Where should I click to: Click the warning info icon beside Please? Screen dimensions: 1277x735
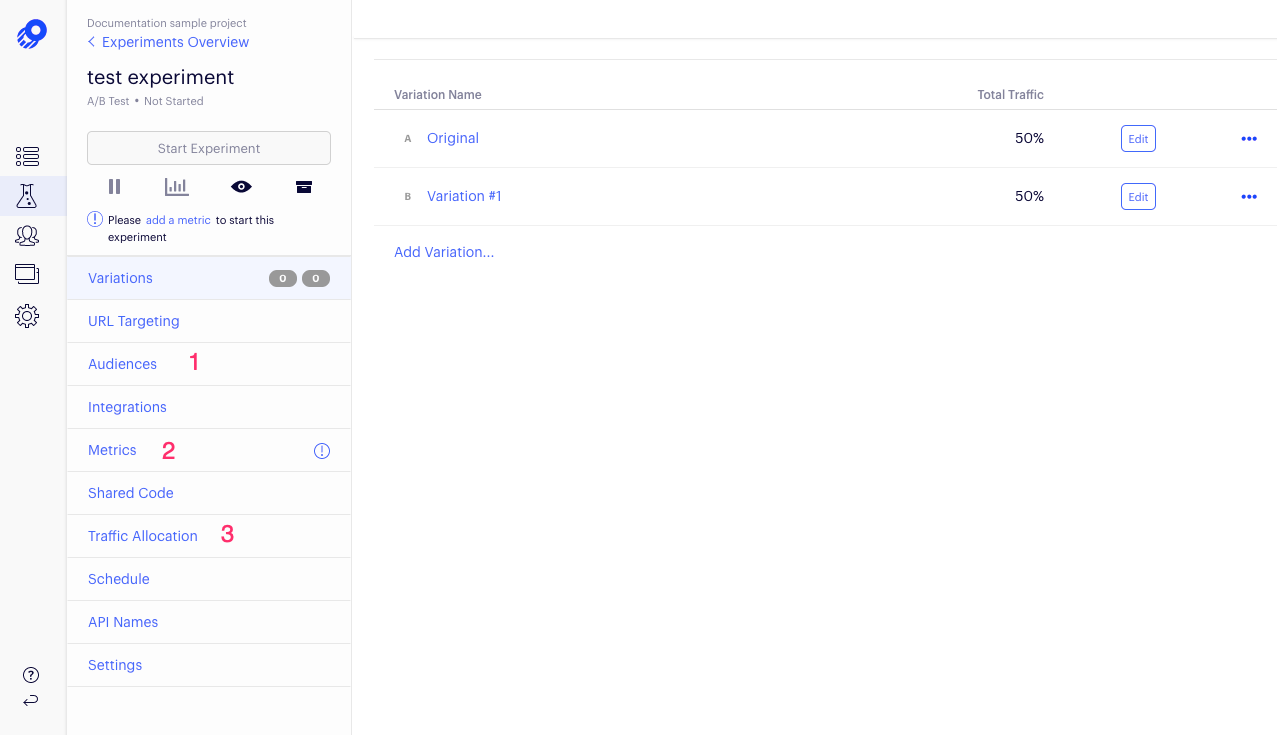tap(95, 219)
